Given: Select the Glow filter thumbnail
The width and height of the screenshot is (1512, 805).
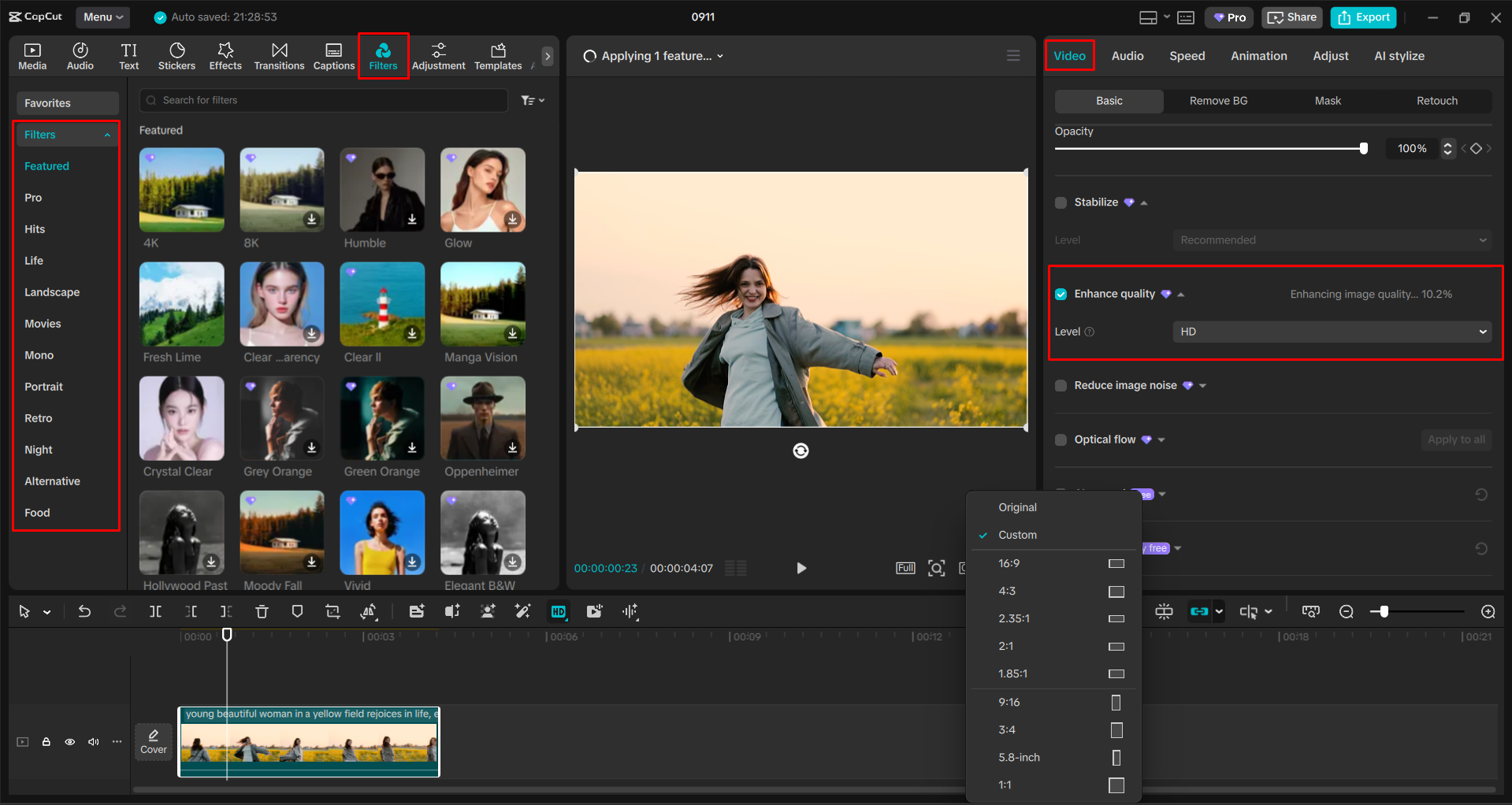Looking at the screenshot, I should click(482, 190).
